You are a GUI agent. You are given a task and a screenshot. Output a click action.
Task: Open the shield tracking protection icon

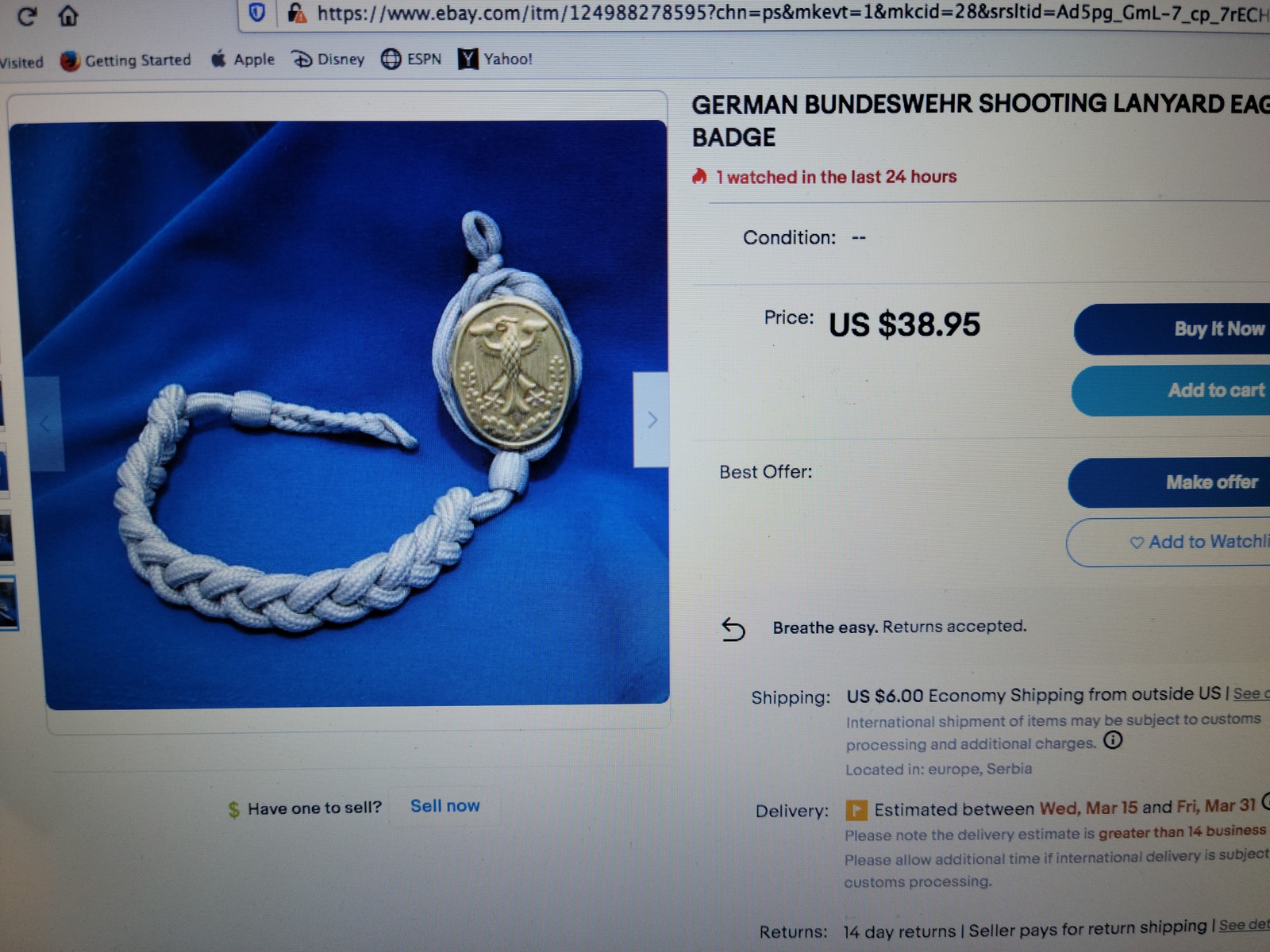[x=256, y=13]
